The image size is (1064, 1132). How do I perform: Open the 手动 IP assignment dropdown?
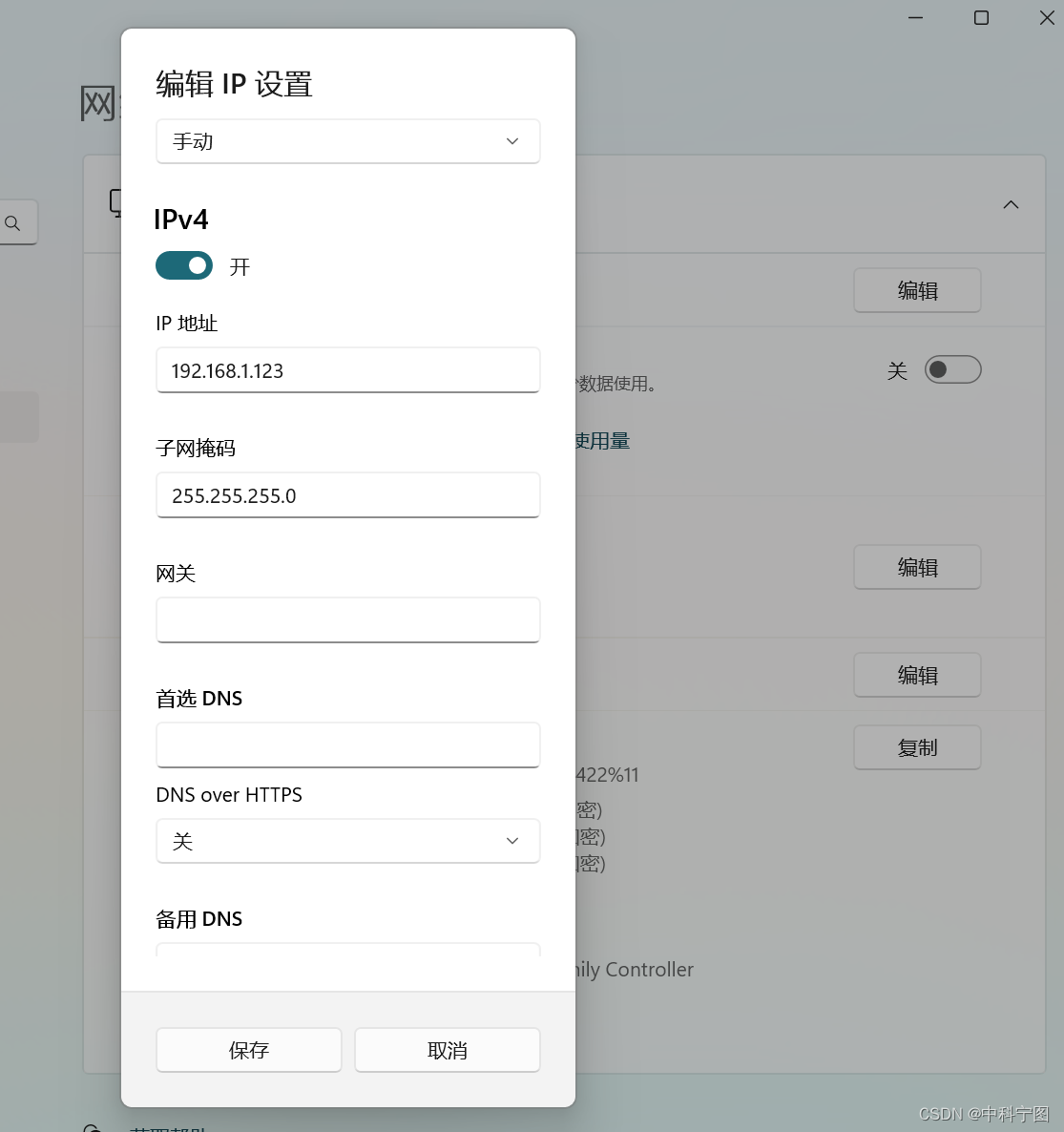347,140
